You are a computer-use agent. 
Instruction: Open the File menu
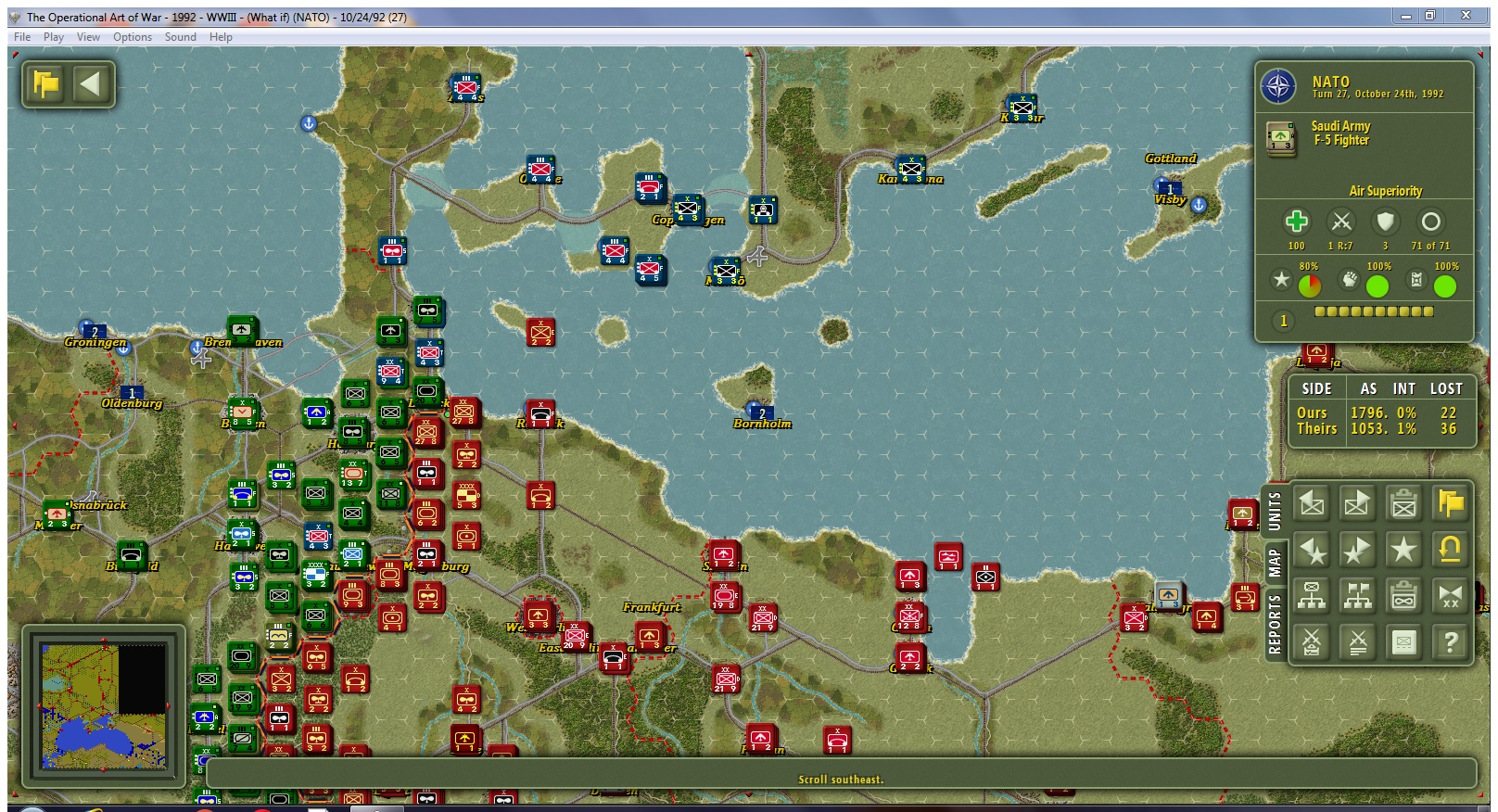click(x=22, y=37)
